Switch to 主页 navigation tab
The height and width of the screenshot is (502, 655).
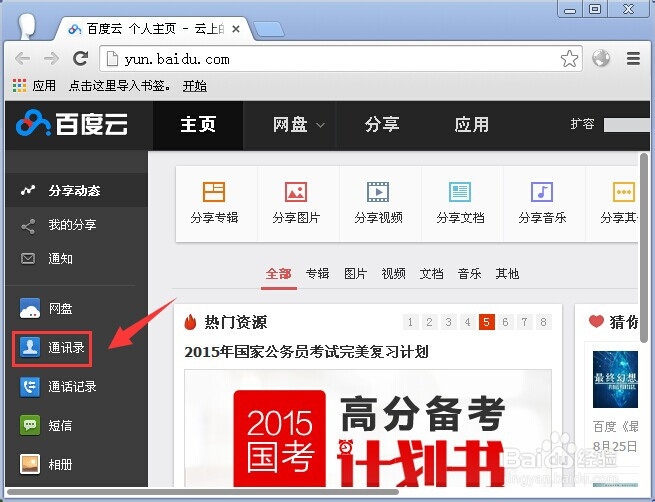coord(198,125)
